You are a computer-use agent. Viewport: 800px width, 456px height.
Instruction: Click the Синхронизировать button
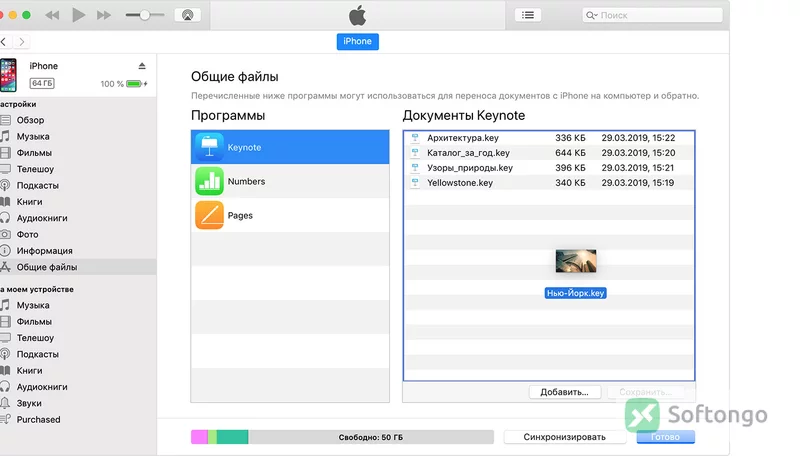(x=564, y=437)
